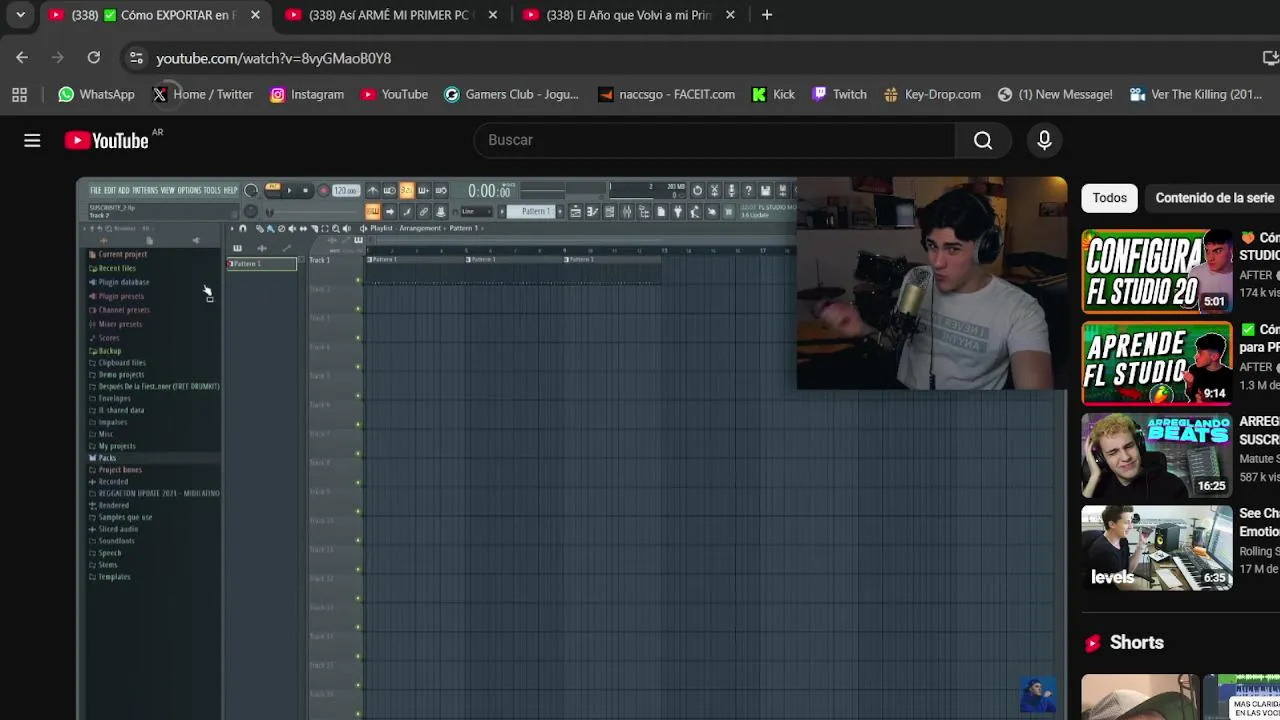1280x720 pixels.
Task: Toggle Pat/Song mode switch
Action: (x=272, y=191)
